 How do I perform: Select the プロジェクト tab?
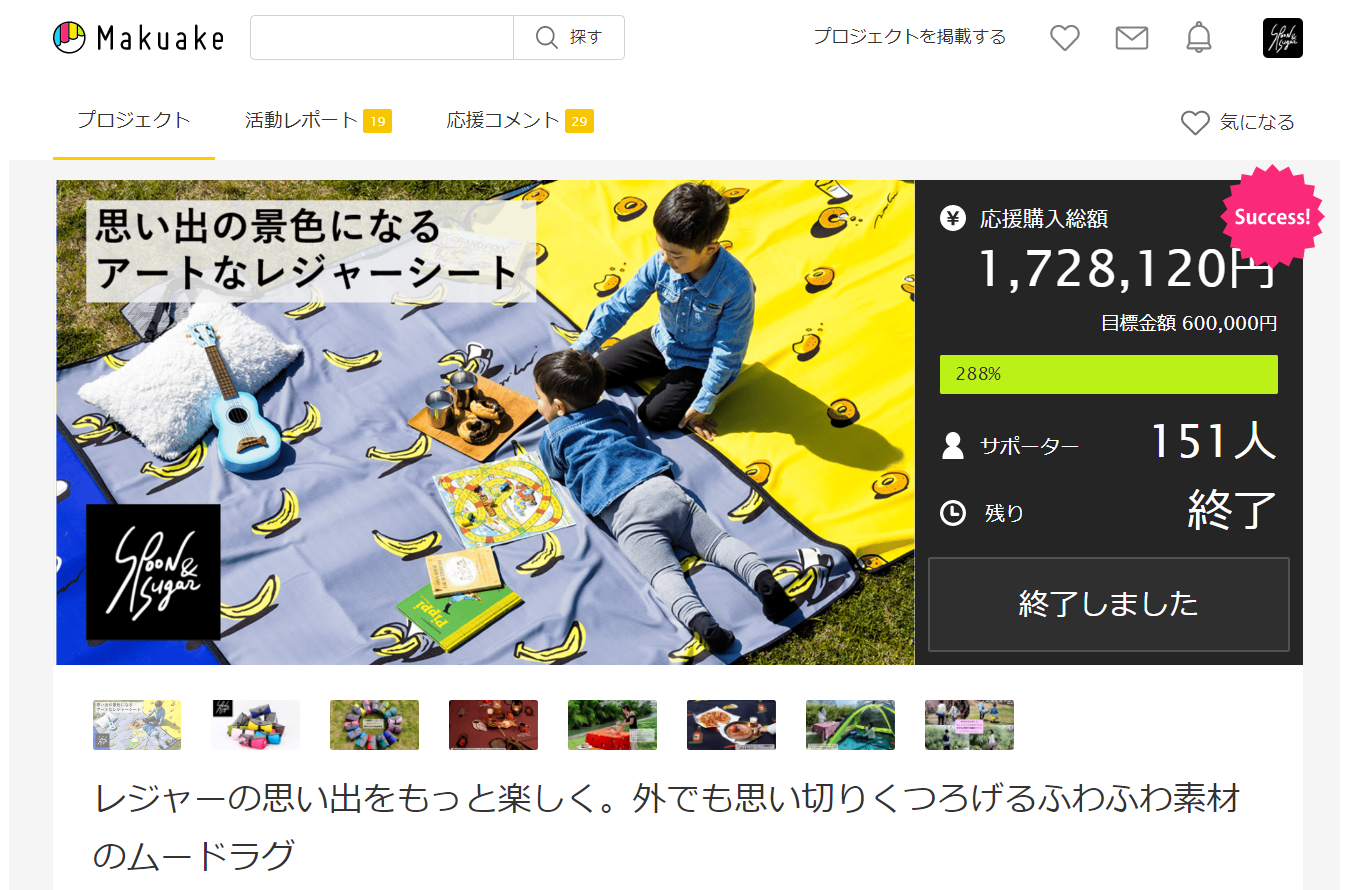(x=134, y=120)
